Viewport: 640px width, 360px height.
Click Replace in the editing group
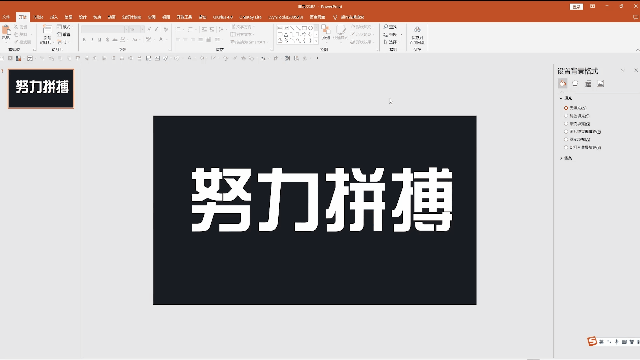pos(392,34)
